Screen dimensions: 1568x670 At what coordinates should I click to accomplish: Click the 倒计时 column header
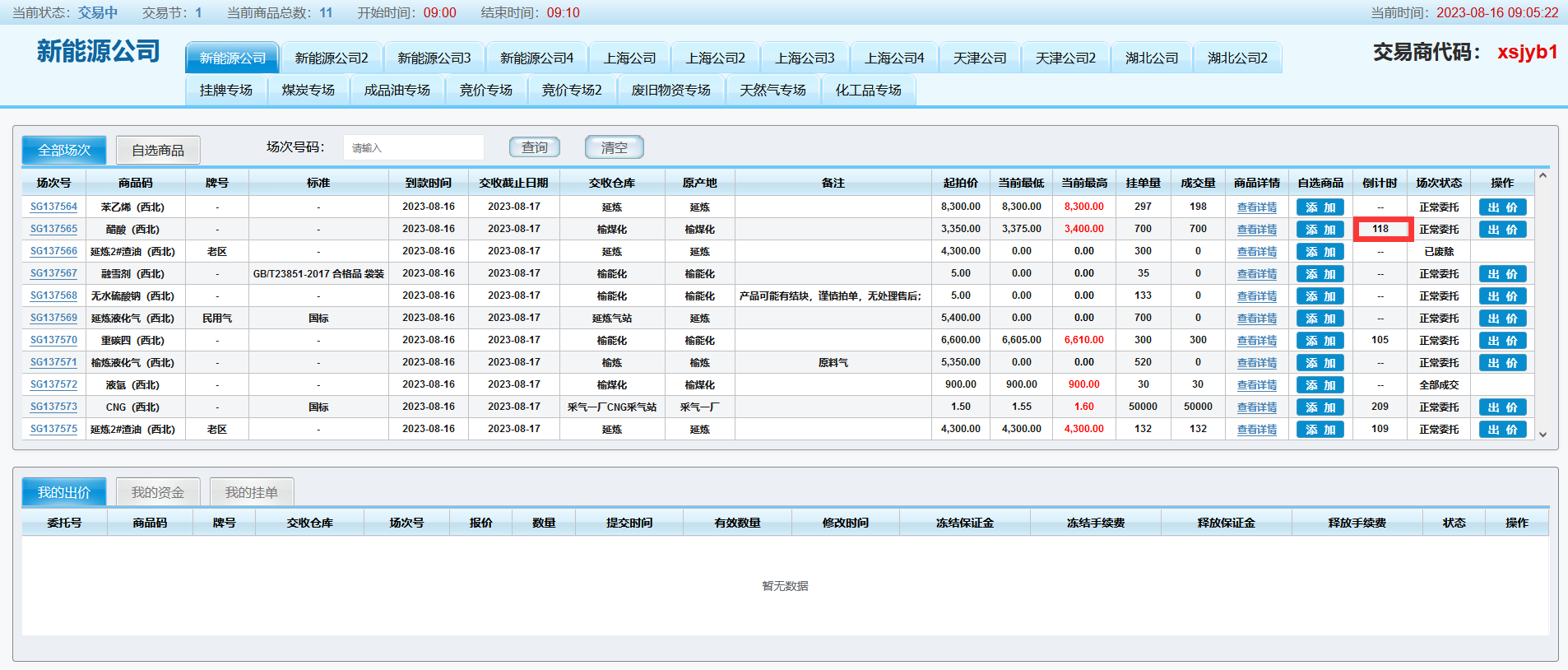pos(1380,183)
